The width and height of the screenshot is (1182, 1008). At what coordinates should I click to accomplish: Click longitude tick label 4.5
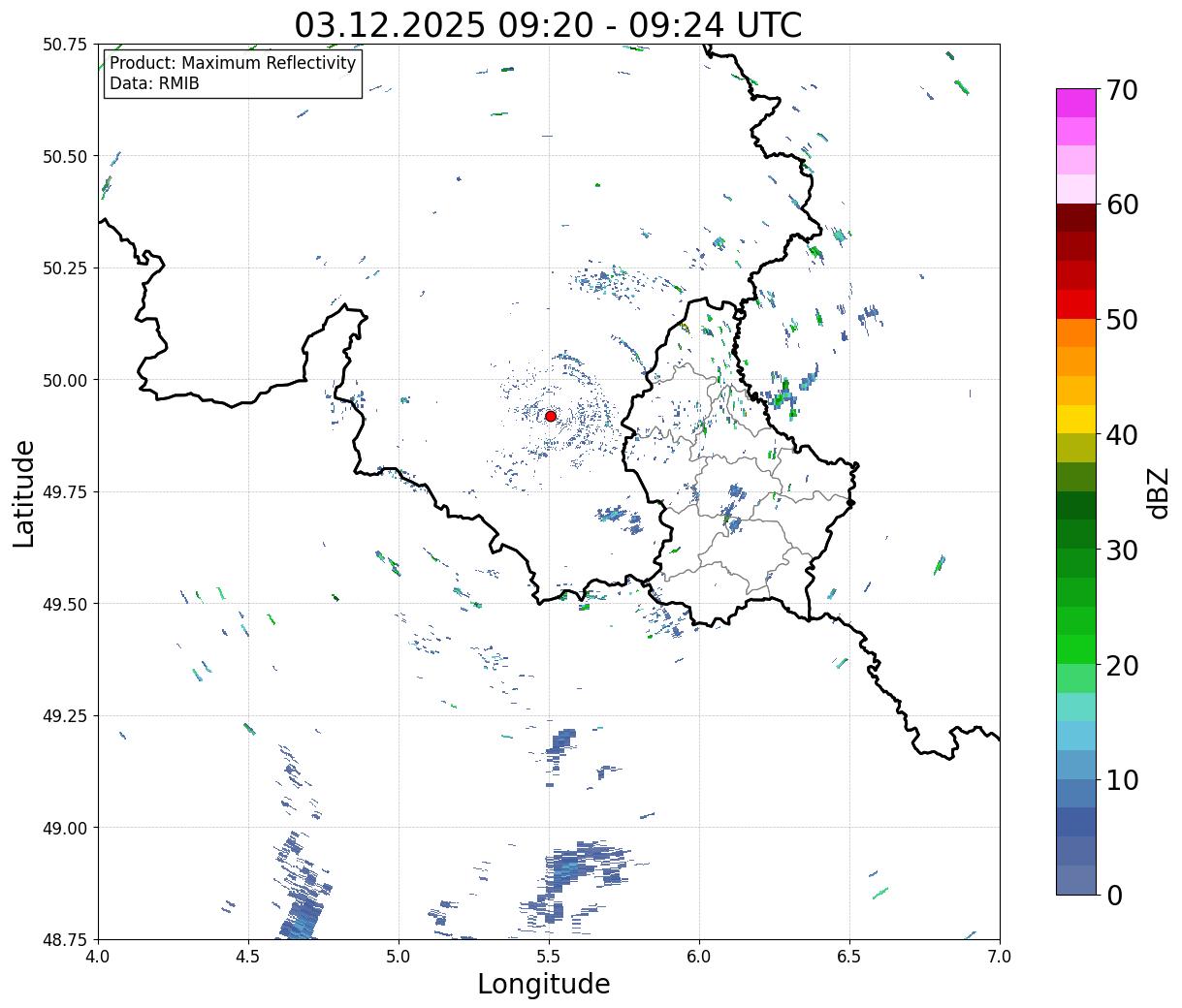point(248,957)
